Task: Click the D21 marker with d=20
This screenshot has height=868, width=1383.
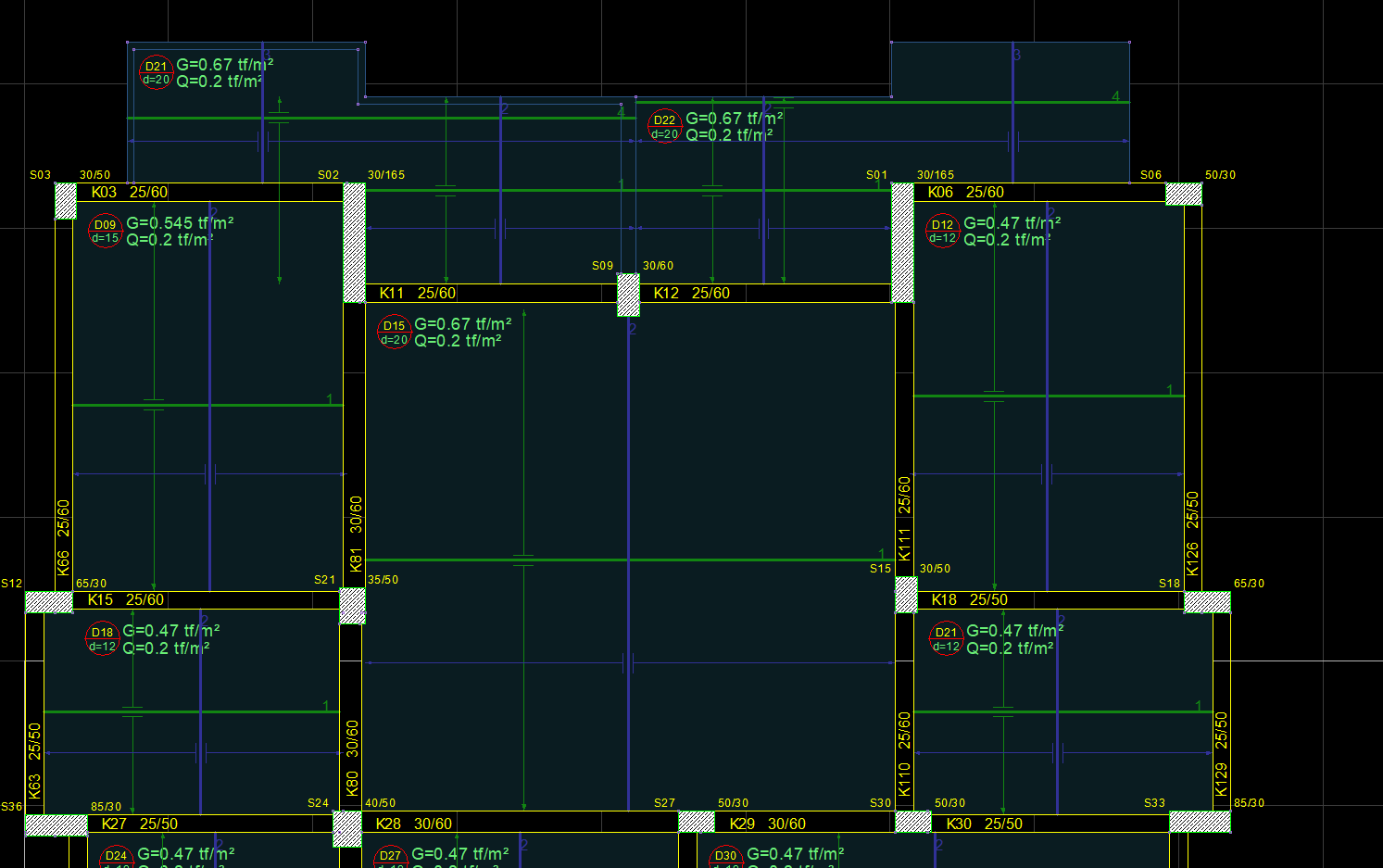Action: click(x=156, y=72)
